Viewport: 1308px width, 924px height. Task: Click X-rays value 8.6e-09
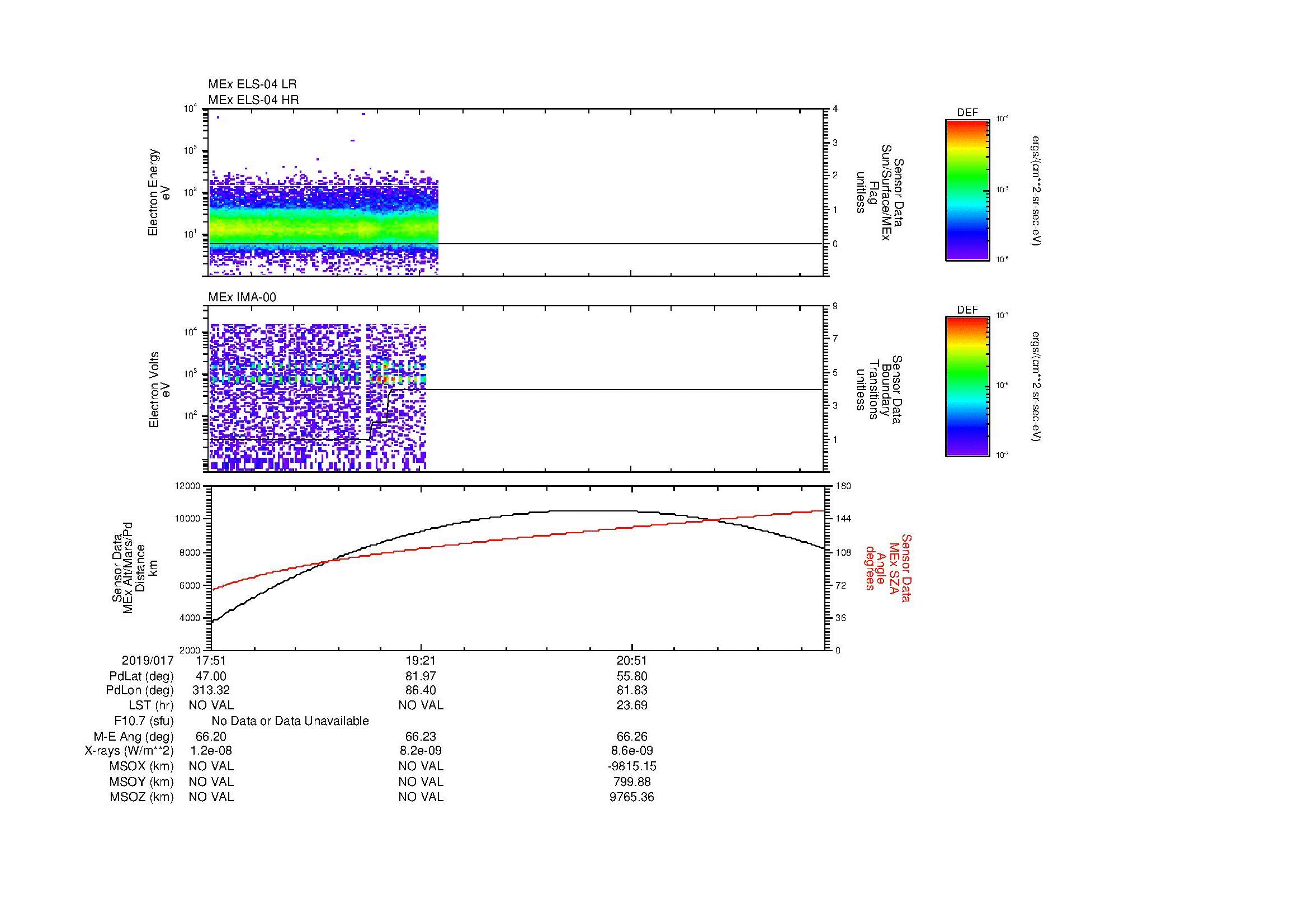(632, 751)
